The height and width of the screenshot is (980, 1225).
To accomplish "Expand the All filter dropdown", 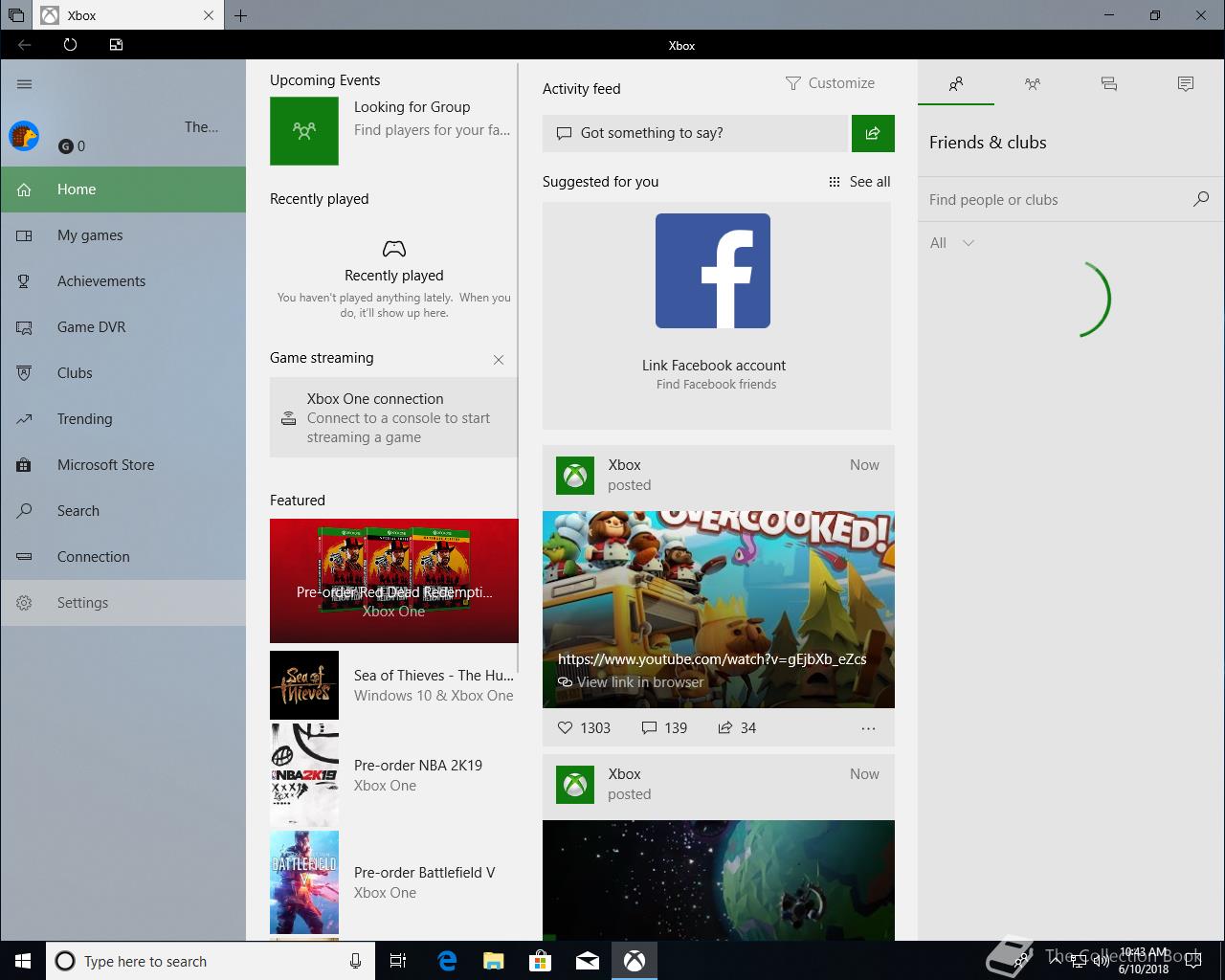I will (952, 243).
